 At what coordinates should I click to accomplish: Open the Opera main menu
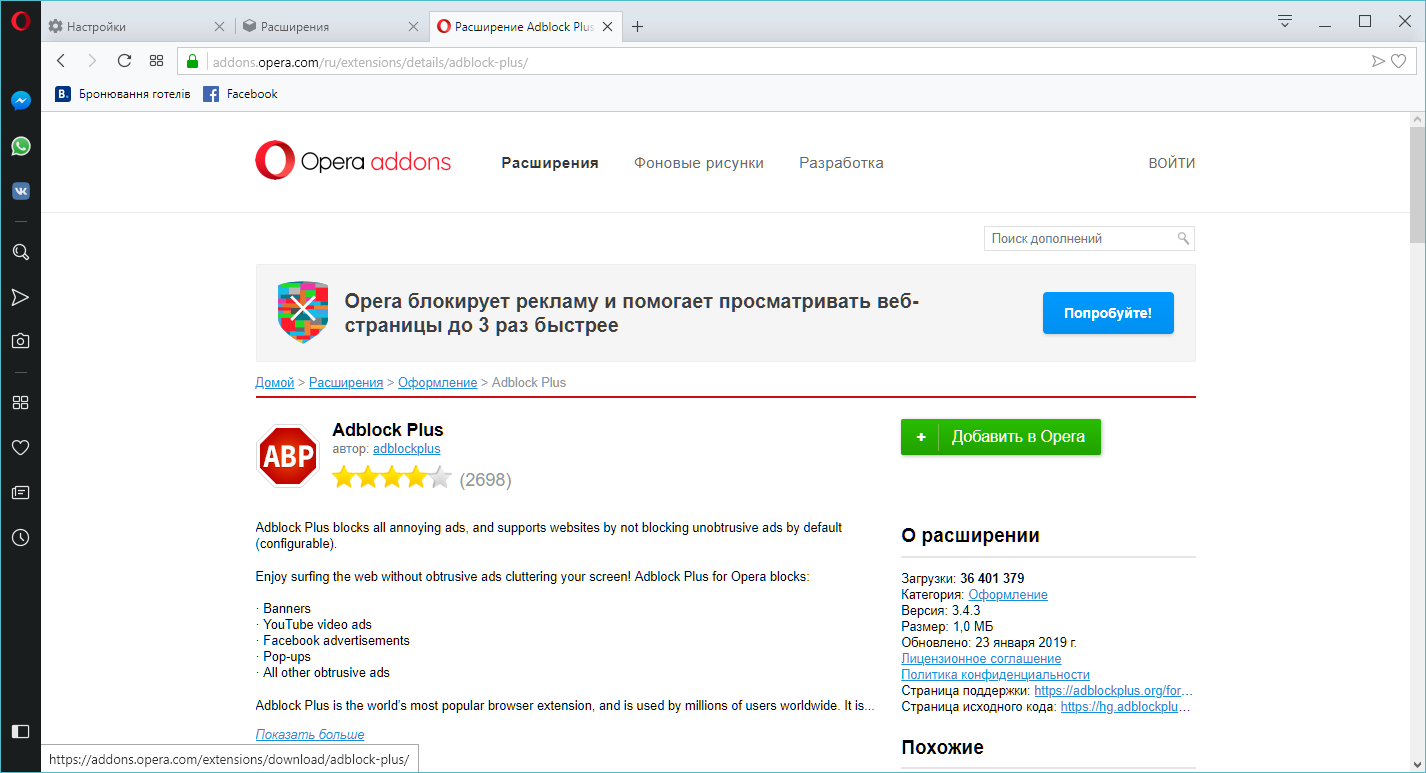pos(20,22)
